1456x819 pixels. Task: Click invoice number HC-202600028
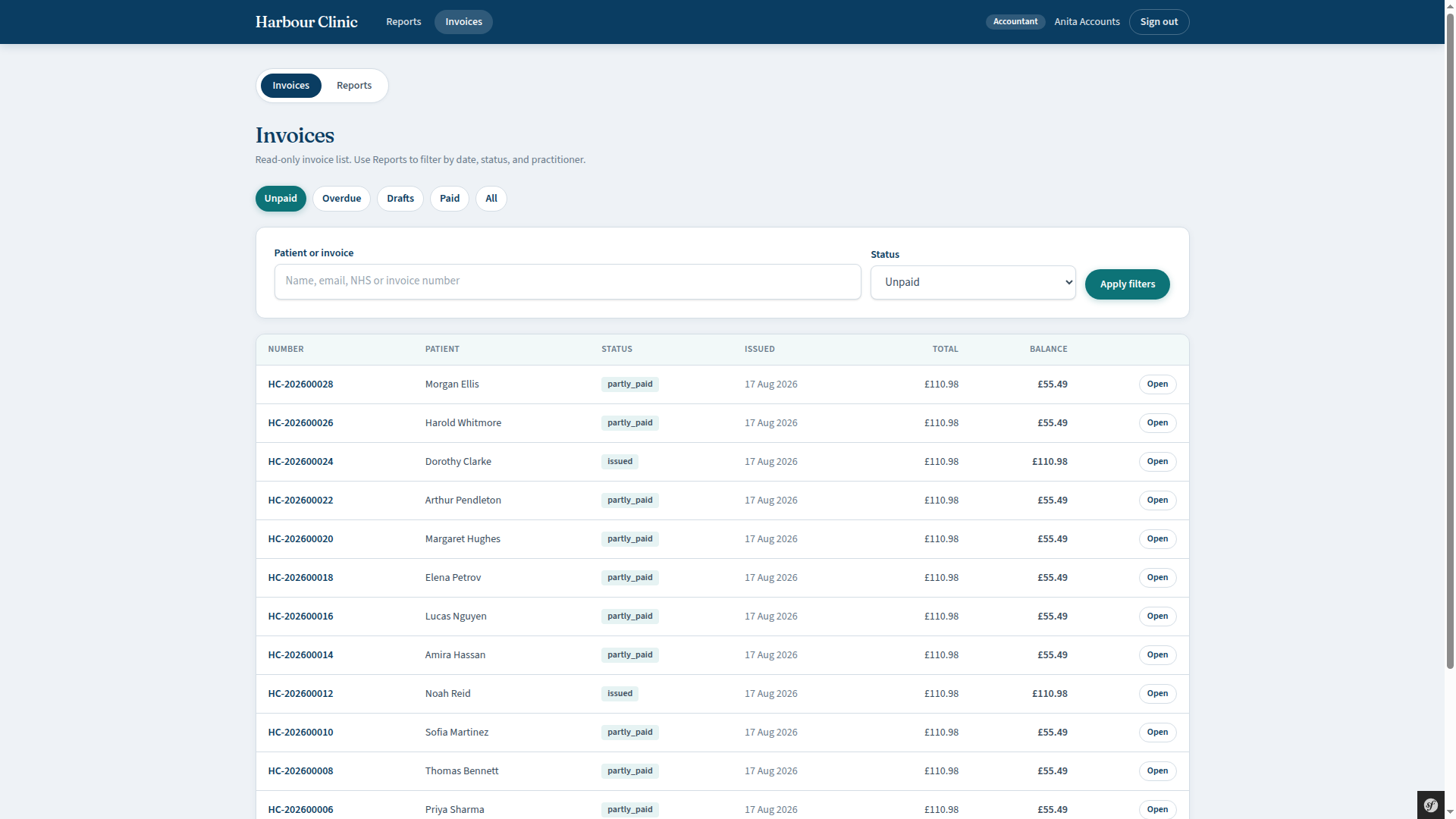[x=300, y=384]
